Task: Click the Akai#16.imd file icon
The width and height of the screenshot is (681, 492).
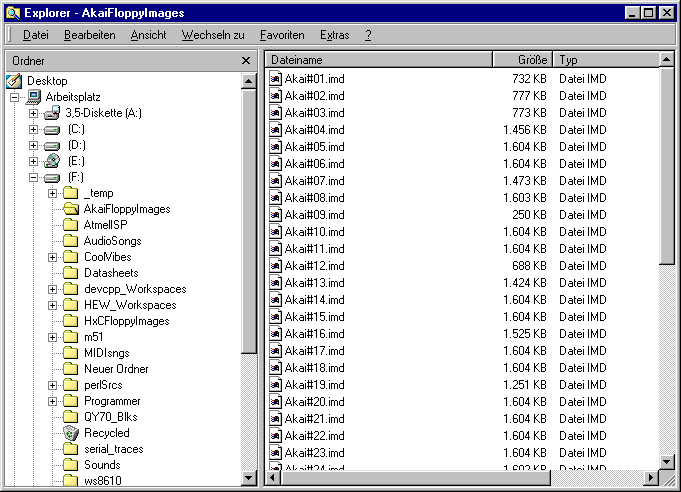Action: [275, 334]
